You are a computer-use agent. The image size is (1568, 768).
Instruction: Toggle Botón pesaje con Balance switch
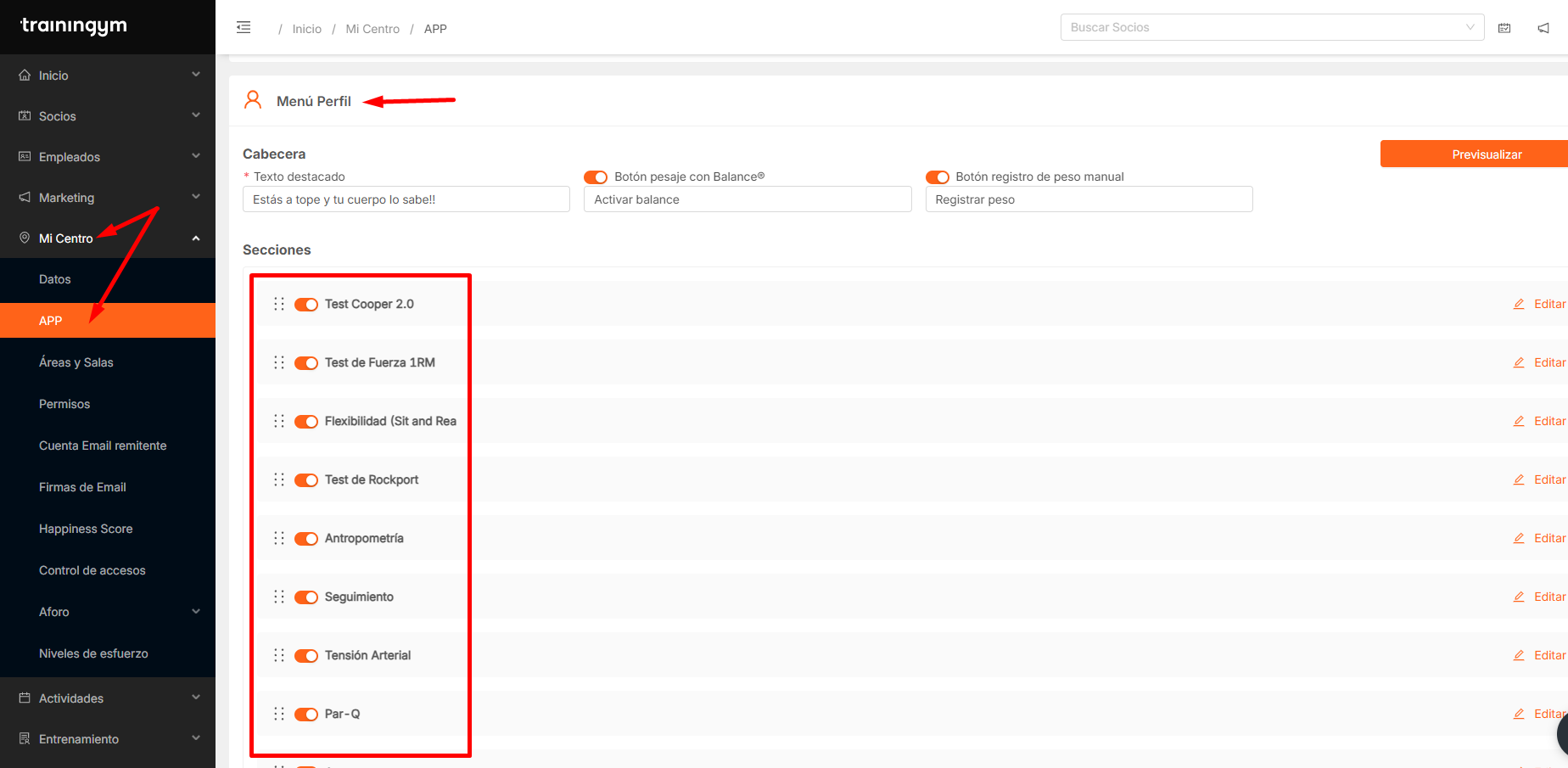coord(596,177)
